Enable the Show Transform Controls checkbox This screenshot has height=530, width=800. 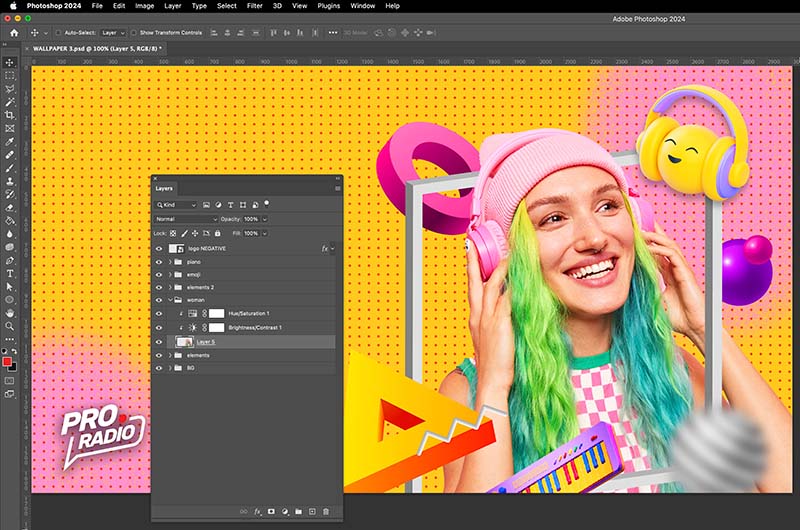(x=132, y=33)
